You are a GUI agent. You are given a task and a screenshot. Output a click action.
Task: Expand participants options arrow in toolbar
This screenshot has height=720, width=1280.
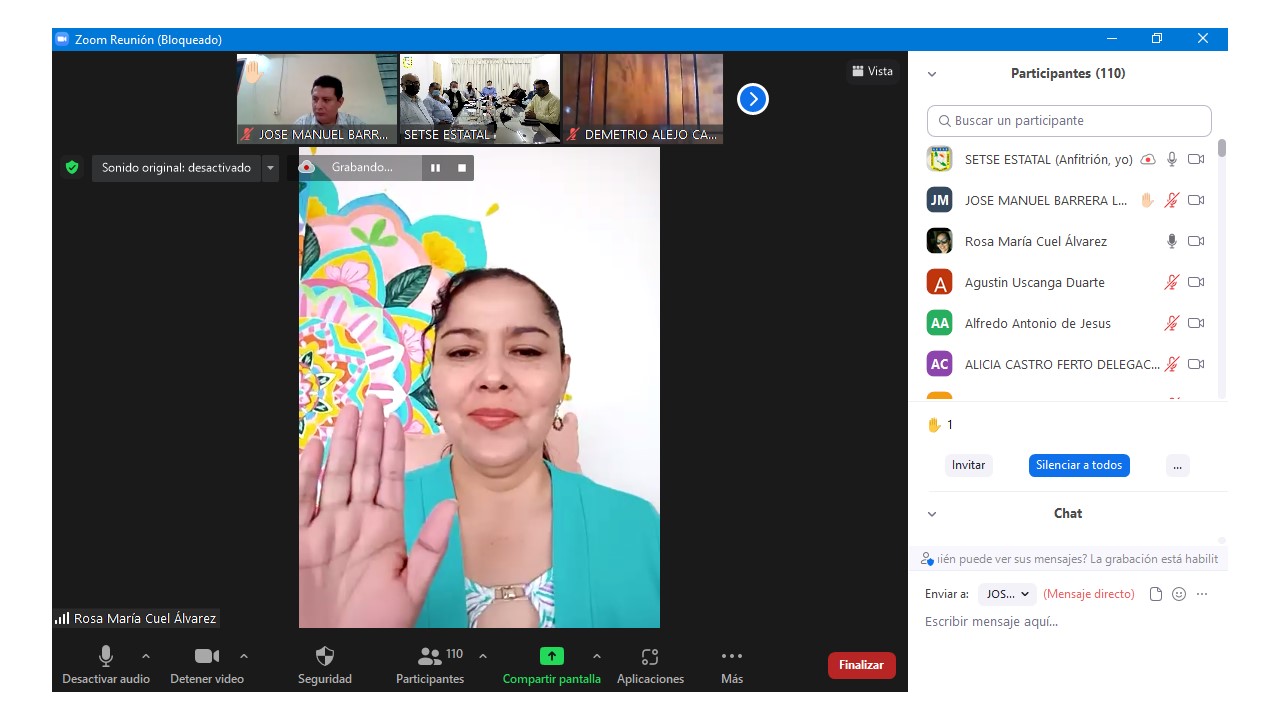pos(483,656)
